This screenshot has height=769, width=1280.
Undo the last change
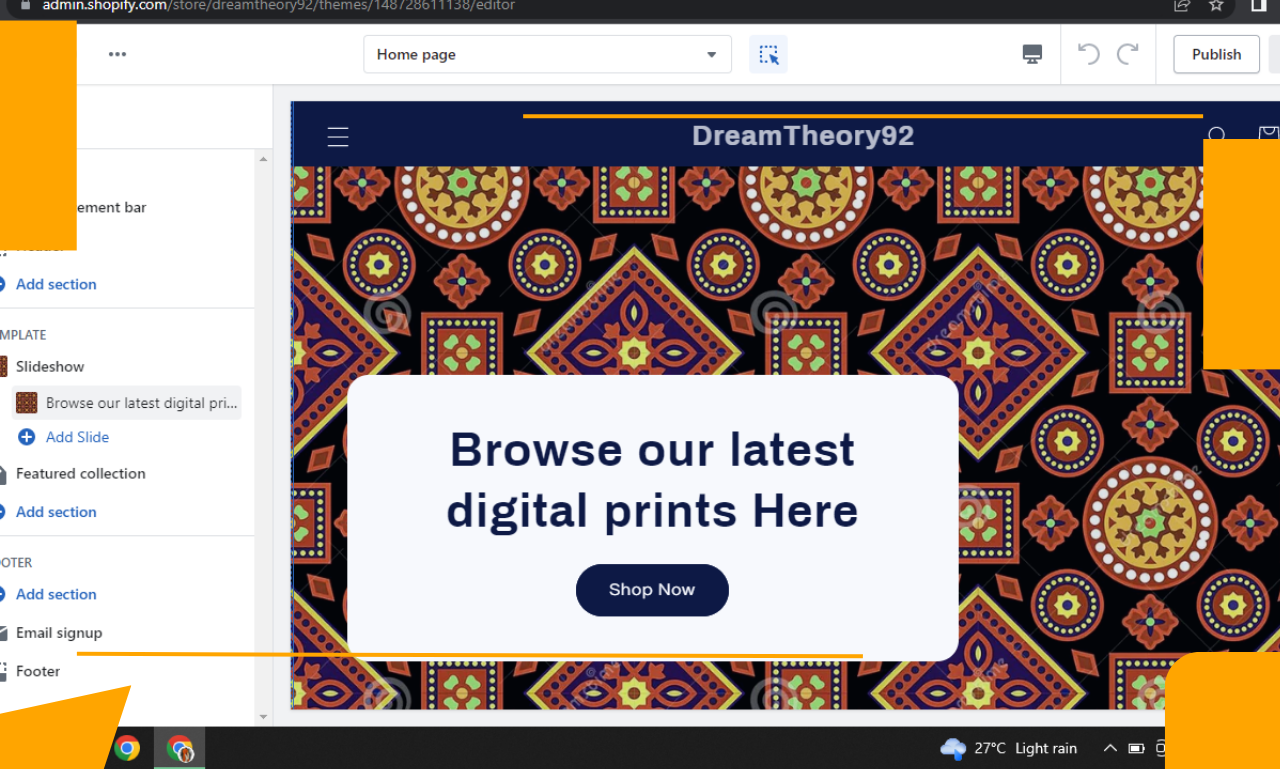(1087, 54)
